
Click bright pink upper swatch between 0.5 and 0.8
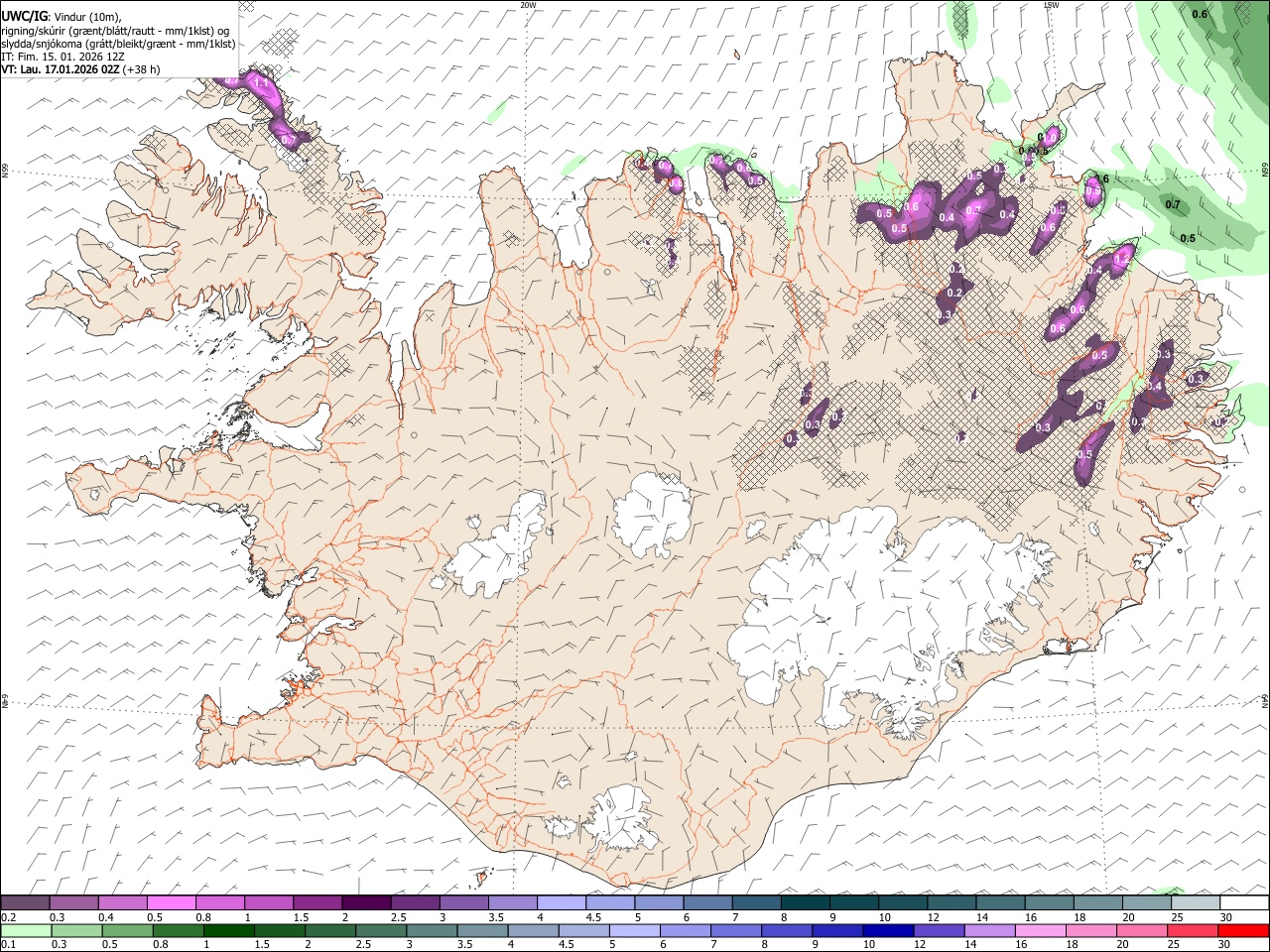[172, 902]
